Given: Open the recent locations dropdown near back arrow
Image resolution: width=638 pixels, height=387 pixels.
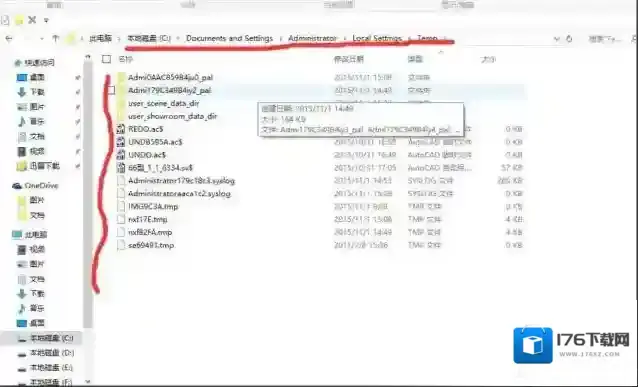Looking at the screenshot, I should pos(41,39).
